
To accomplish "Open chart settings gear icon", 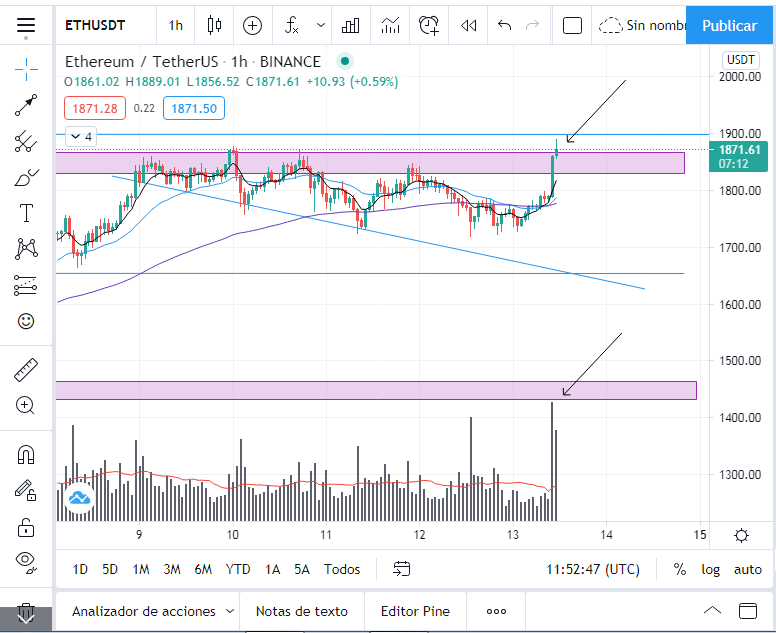I will [x=741, y=536].
